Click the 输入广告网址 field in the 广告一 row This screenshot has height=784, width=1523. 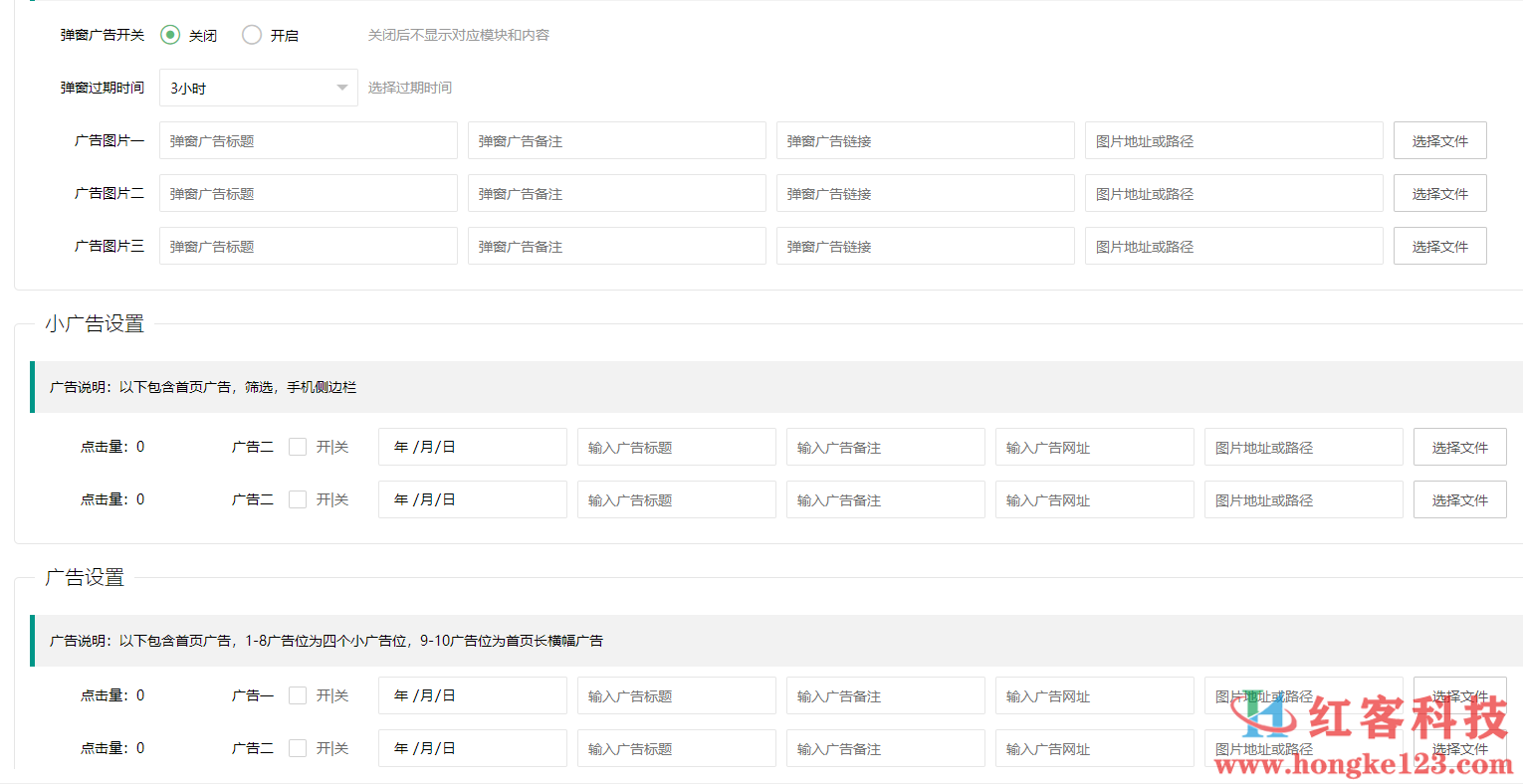point(1094,694)
